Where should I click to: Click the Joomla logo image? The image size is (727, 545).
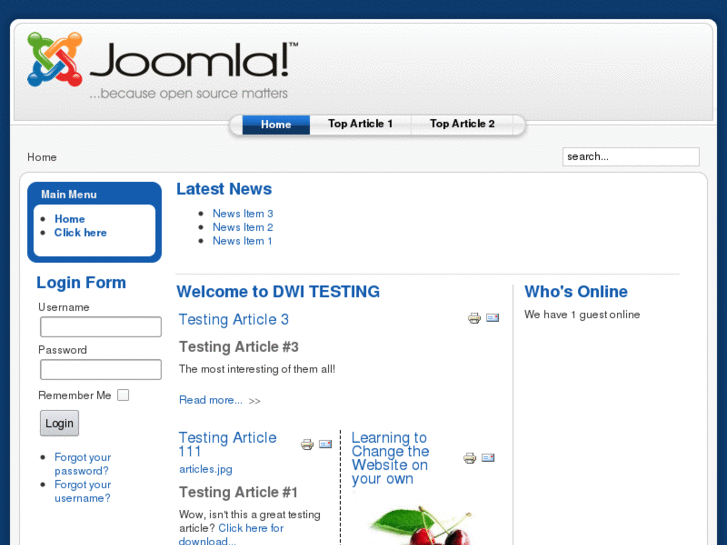click(162, 65)
